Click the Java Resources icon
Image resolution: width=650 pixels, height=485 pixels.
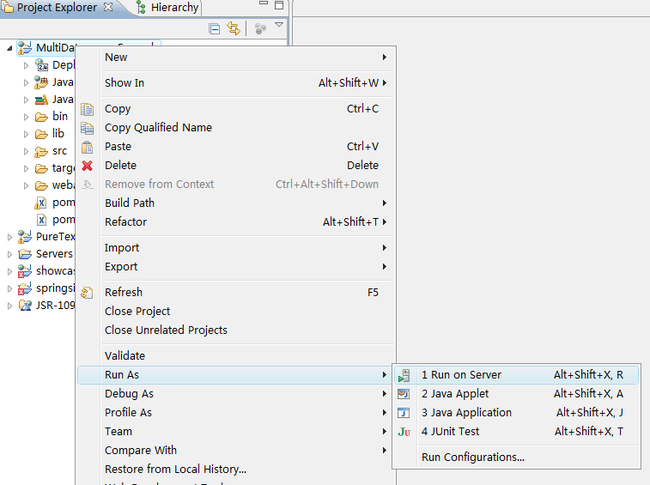pyautogui.click(x=41, y=82)
